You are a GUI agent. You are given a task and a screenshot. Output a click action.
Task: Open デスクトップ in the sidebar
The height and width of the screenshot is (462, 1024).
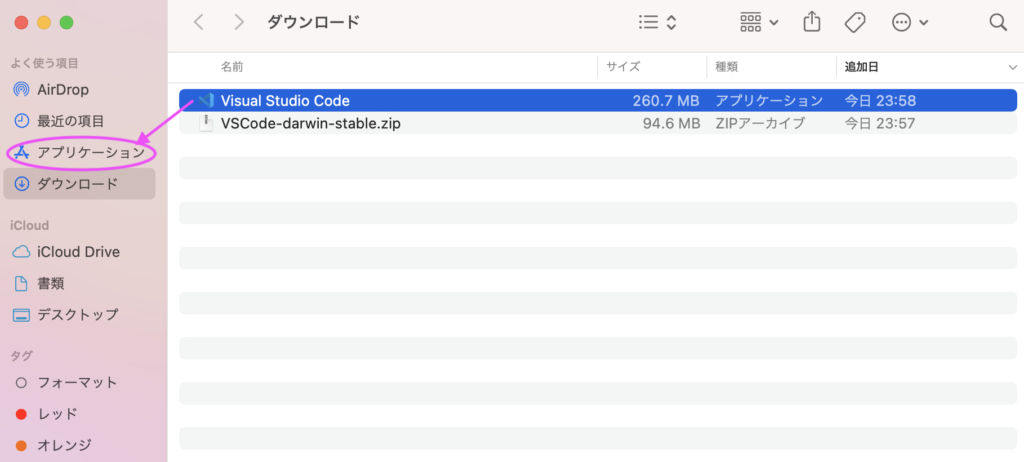pyautogui.click(x=79, y=315)
